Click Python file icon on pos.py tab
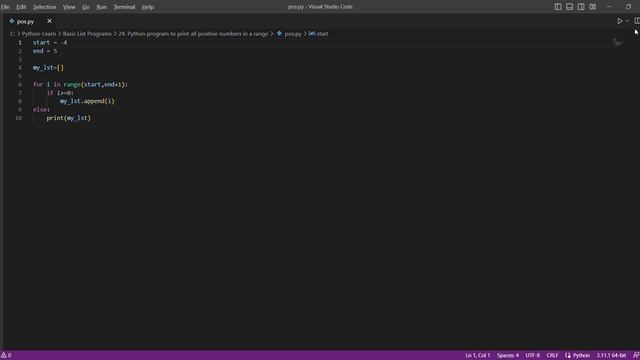This screenshot has height=360, width=640. (x=12, y=21)
